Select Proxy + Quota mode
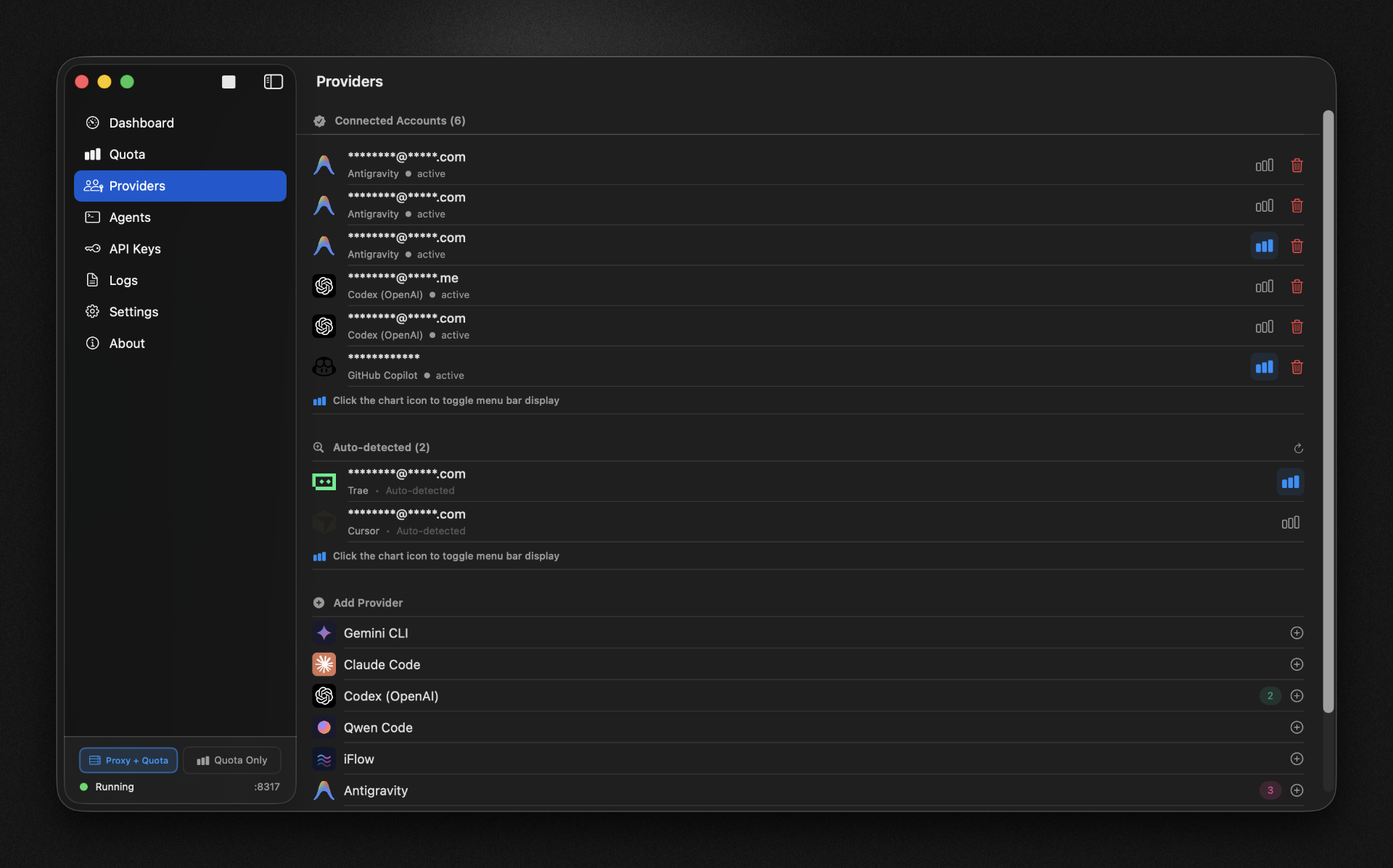 pyautogui.click(x=128, y=760)
